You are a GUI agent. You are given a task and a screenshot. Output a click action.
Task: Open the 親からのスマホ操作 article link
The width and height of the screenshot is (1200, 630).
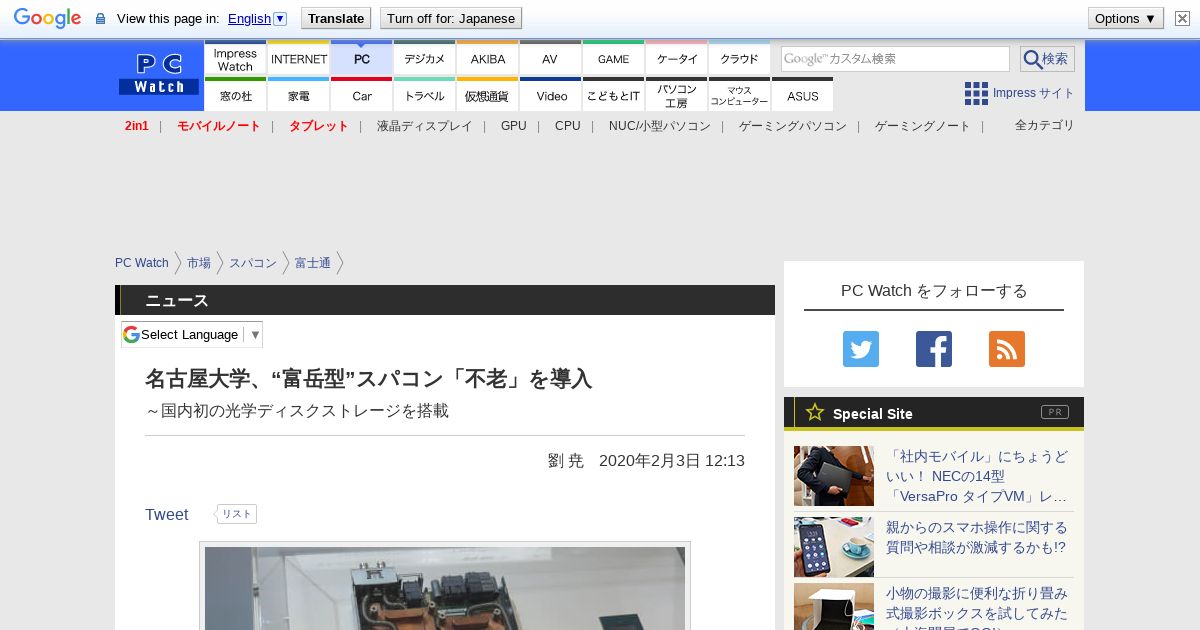coord(976,537)
